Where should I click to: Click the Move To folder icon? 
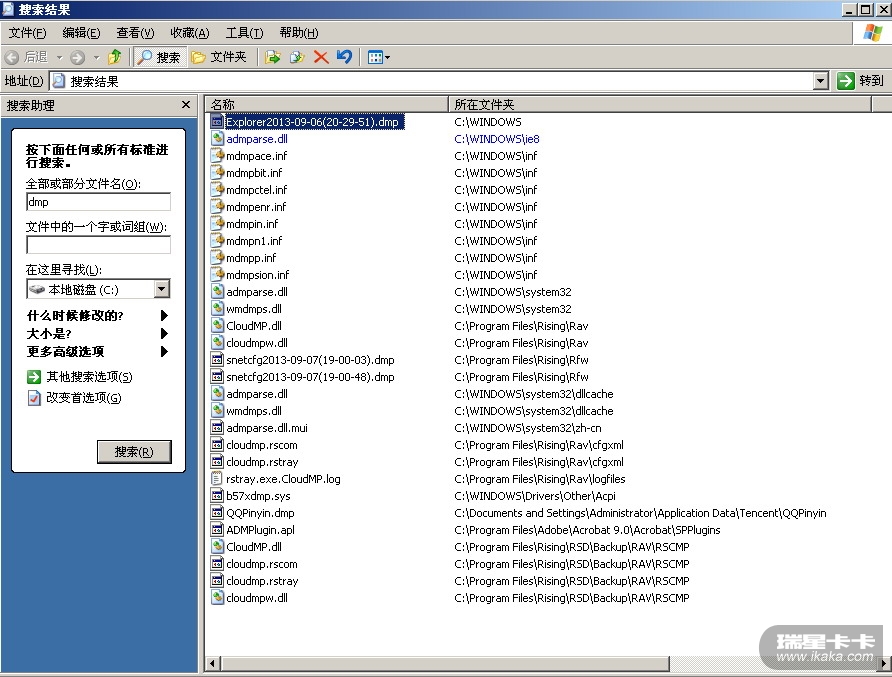(x=272, y=57)
